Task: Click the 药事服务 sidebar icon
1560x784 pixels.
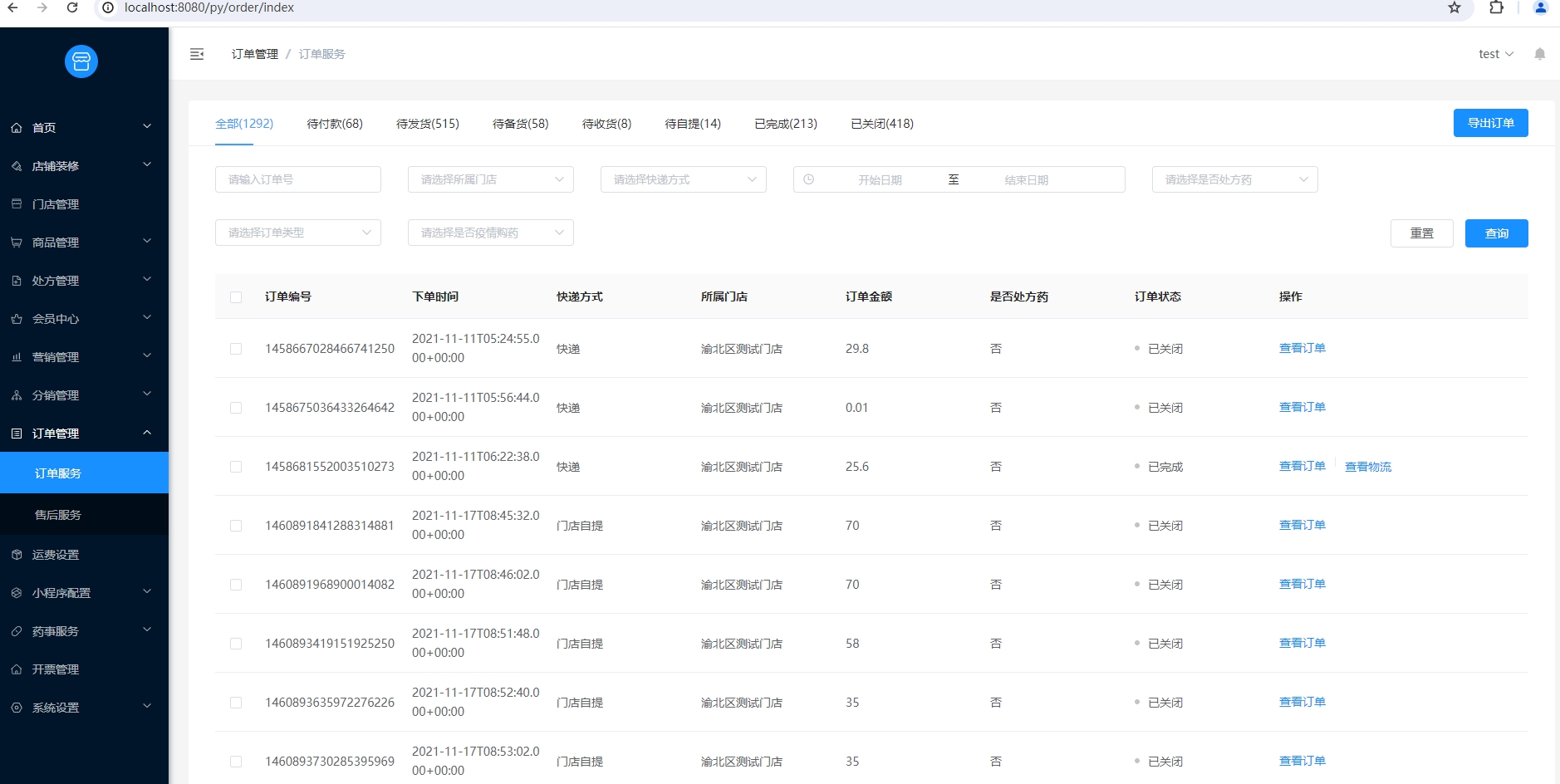Action: (17, 631)
